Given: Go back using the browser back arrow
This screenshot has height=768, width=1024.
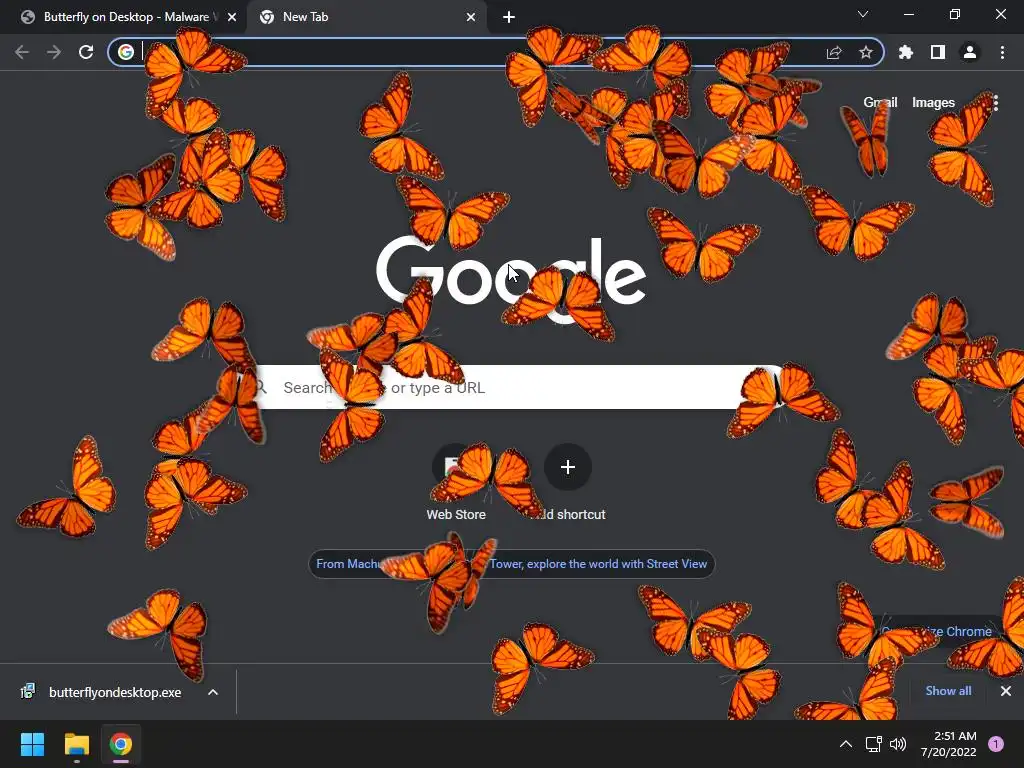Looking at the screenshot, I should coord(22,52).
